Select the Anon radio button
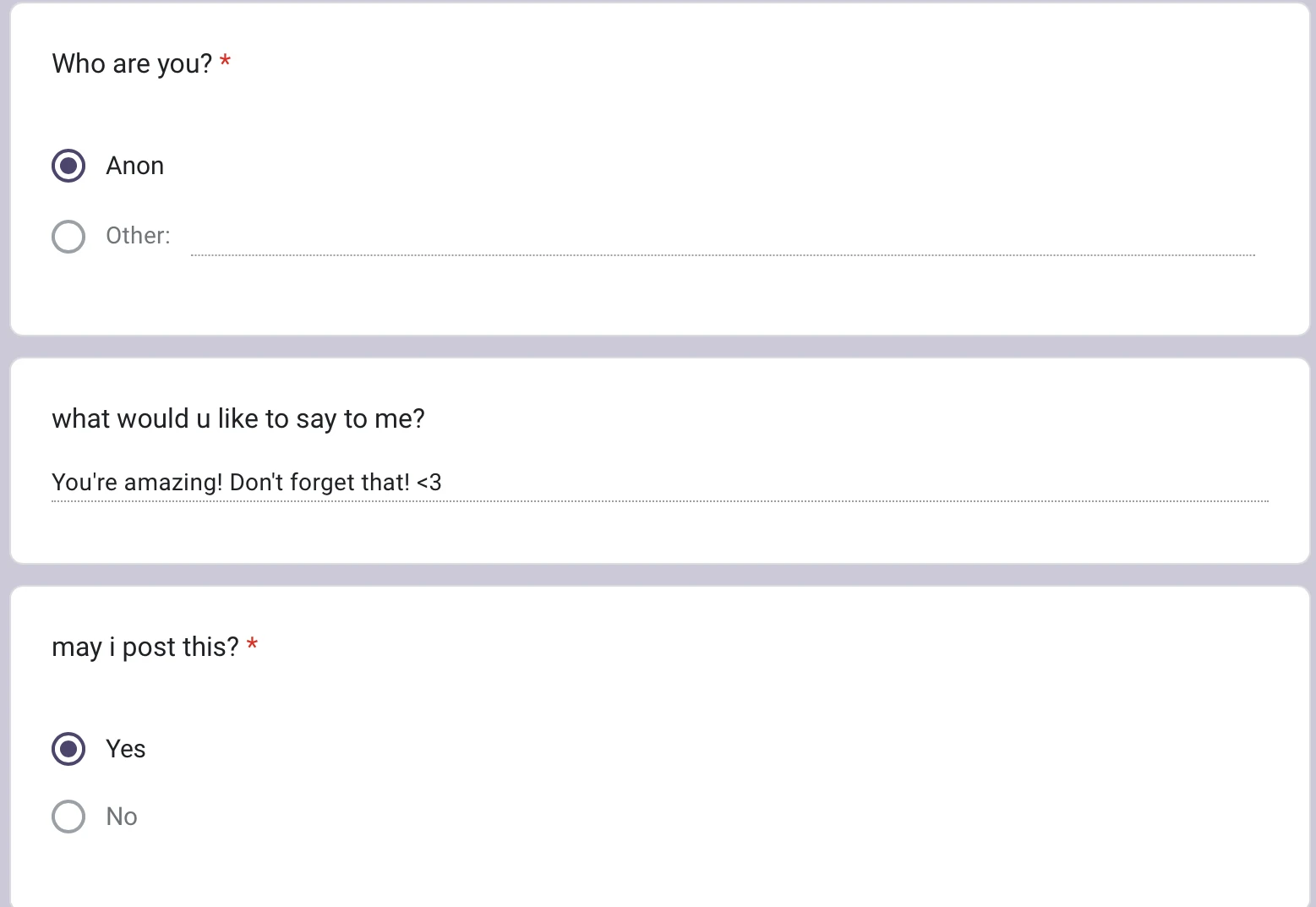 point(68,166)
